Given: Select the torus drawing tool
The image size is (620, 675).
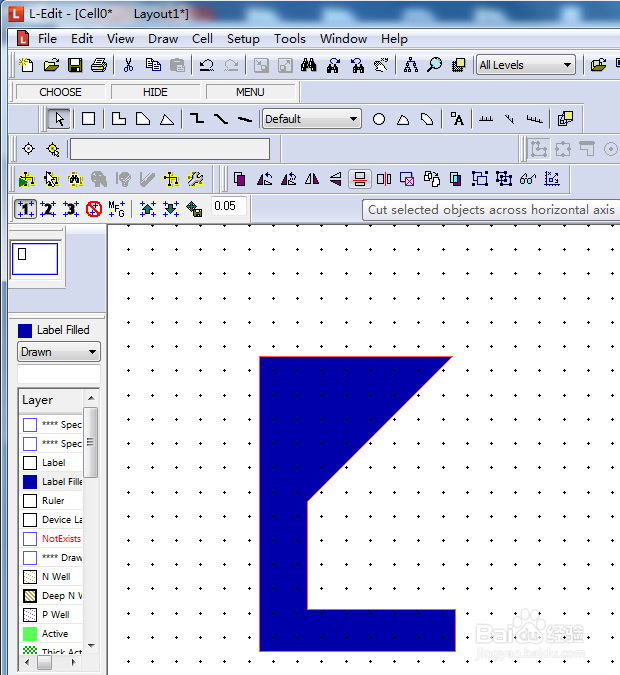Looking at the screenshot, I should (427, 119).
